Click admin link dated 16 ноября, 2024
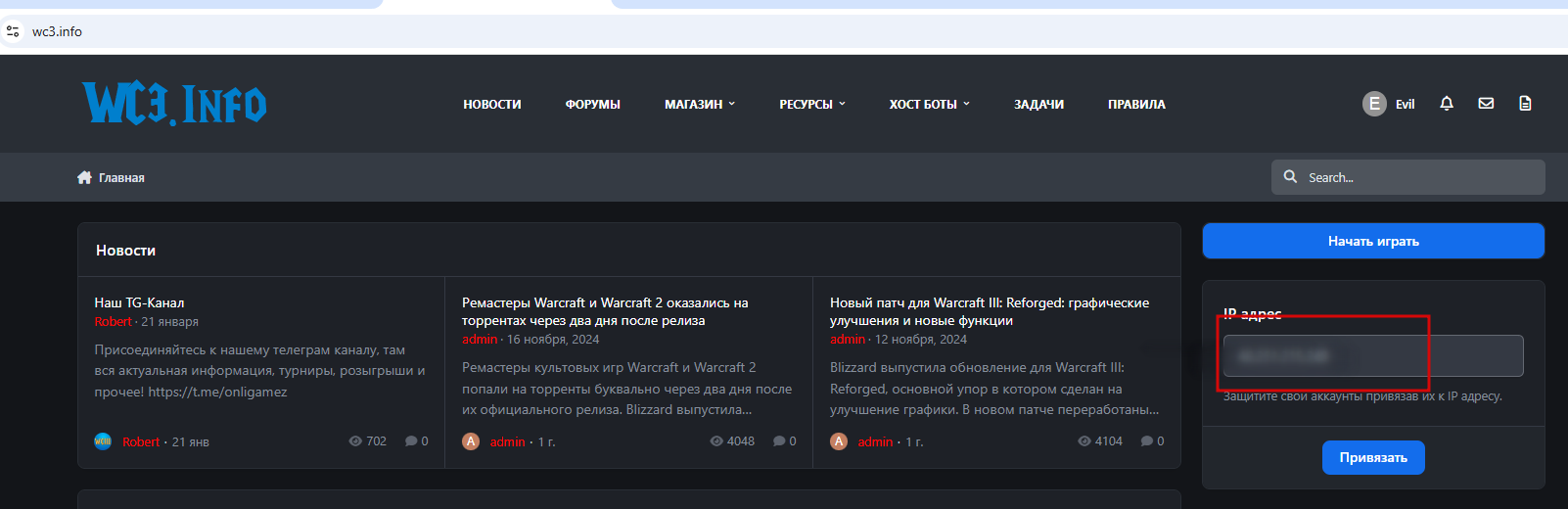This screenshot has width=1568, height=509. coord(480,340)
